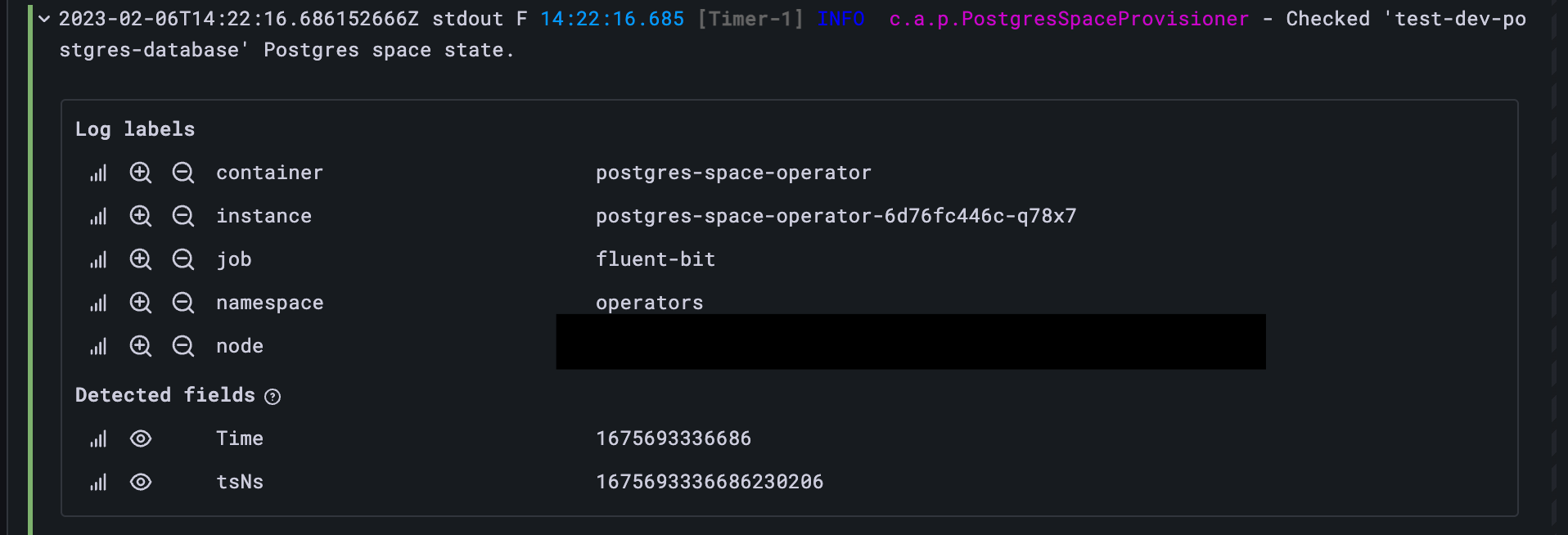Open statistics for the container label
1568x535 pixels.
click(x=98, y=173)
